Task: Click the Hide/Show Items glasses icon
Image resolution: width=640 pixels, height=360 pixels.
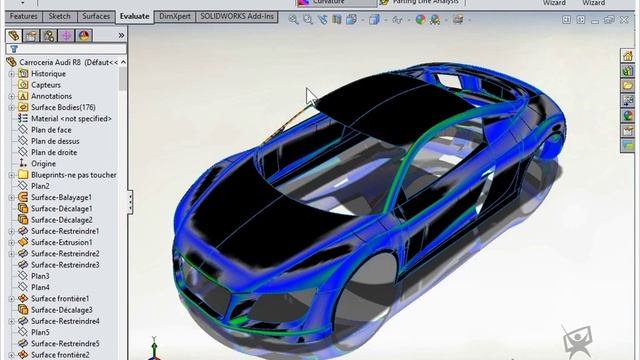Action: coord(397,20)
